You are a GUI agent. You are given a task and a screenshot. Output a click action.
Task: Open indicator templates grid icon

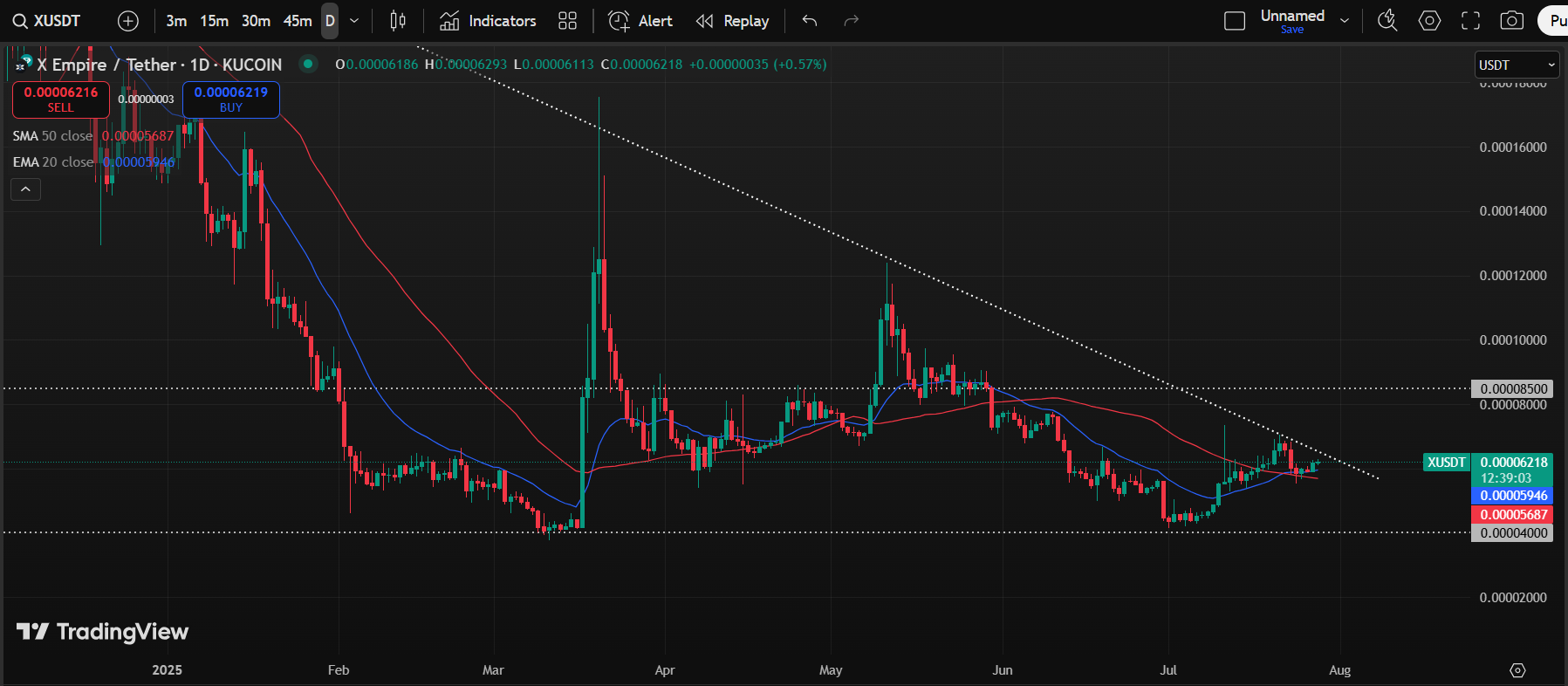pos(568,21)
